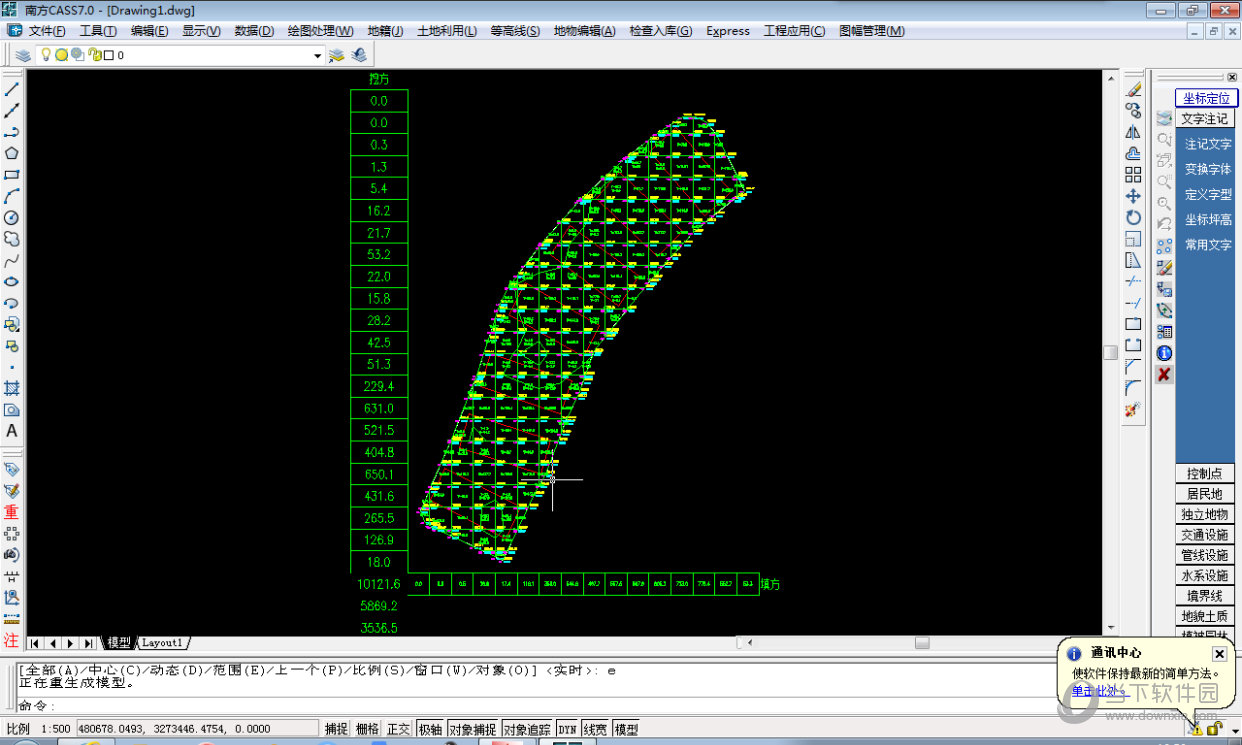Image resolution: width=1242 pixels, height=745 pixels.
Task: Select the Rotate tool in right toolbar
Action: 1134,218
